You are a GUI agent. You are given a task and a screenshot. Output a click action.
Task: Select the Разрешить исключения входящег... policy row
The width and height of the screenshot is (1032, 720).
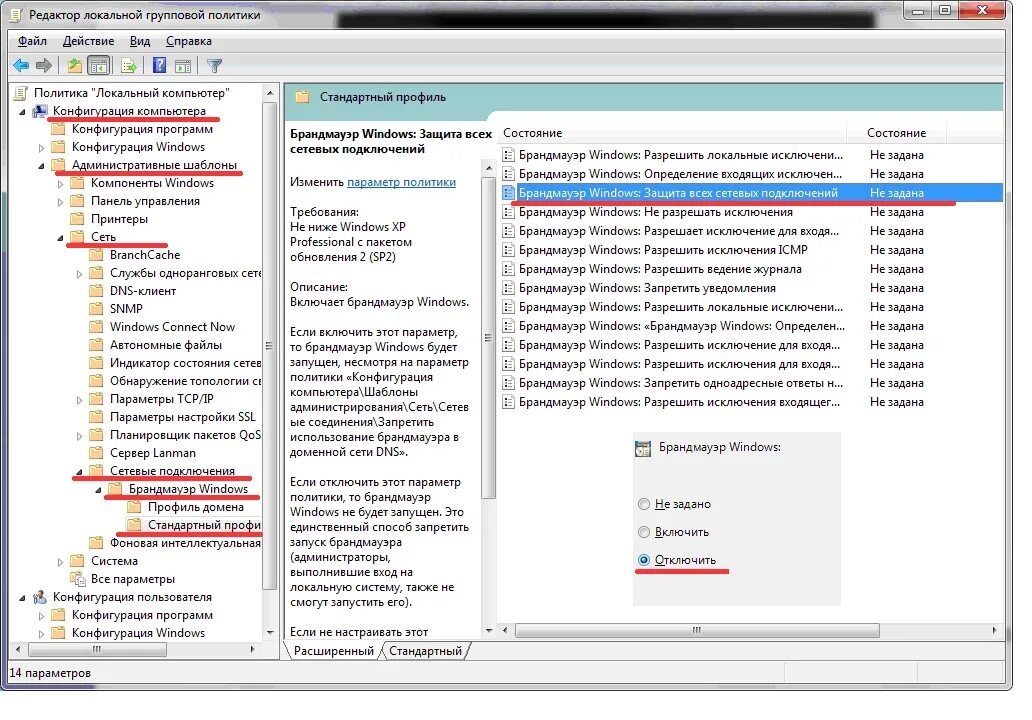pyautogui.click(x=750, y=402)
